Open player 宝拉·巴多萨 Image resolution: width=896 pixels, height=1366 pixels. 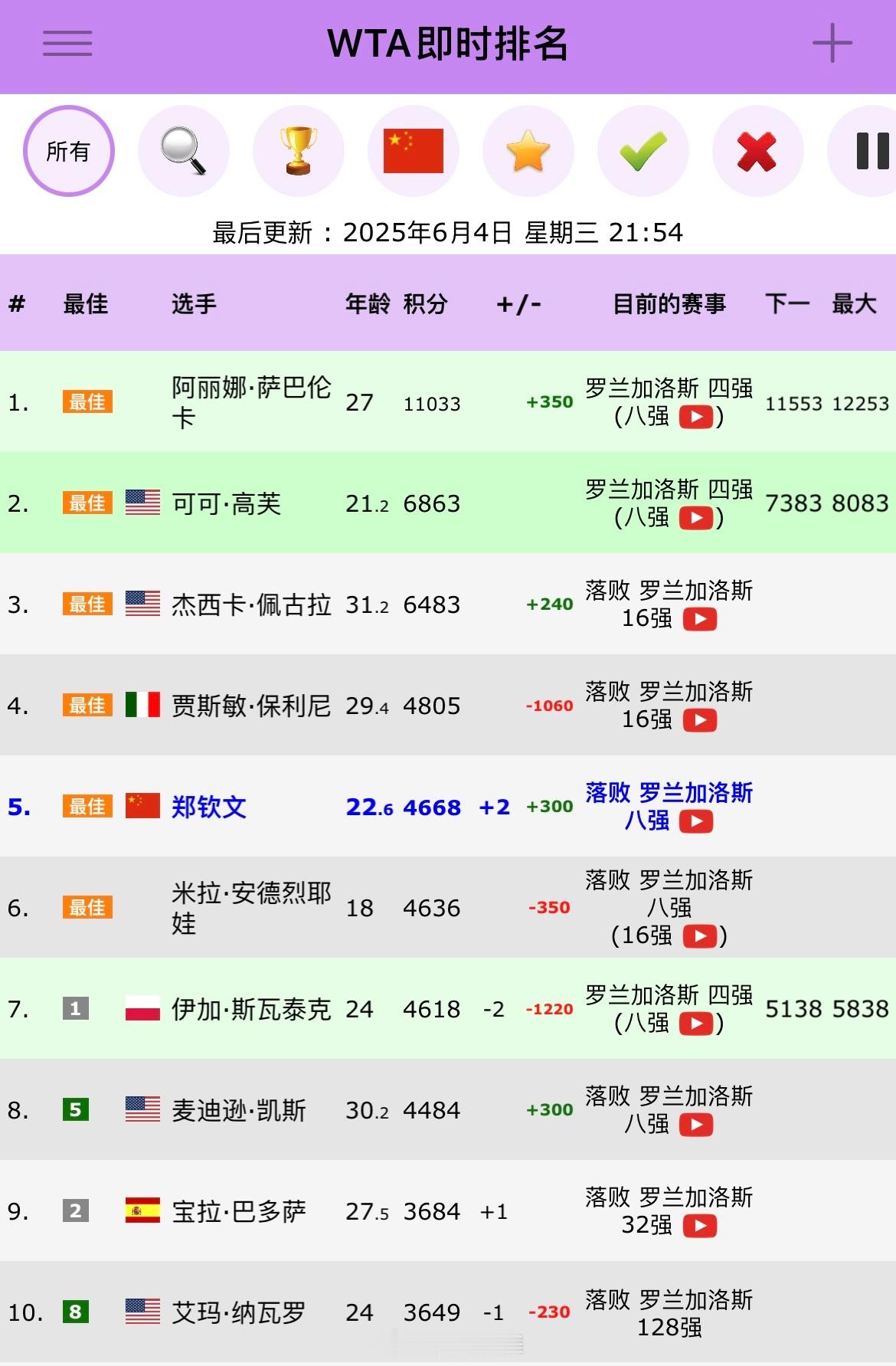click(x=239, y=1211)
